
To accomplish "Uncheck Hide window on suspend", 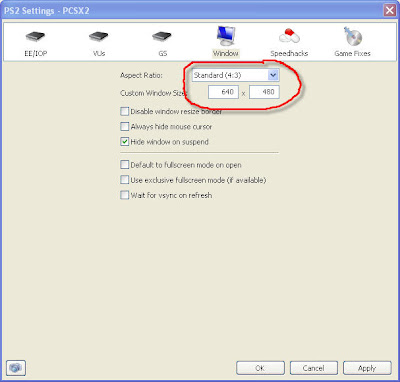I will [x=124, y=142].
